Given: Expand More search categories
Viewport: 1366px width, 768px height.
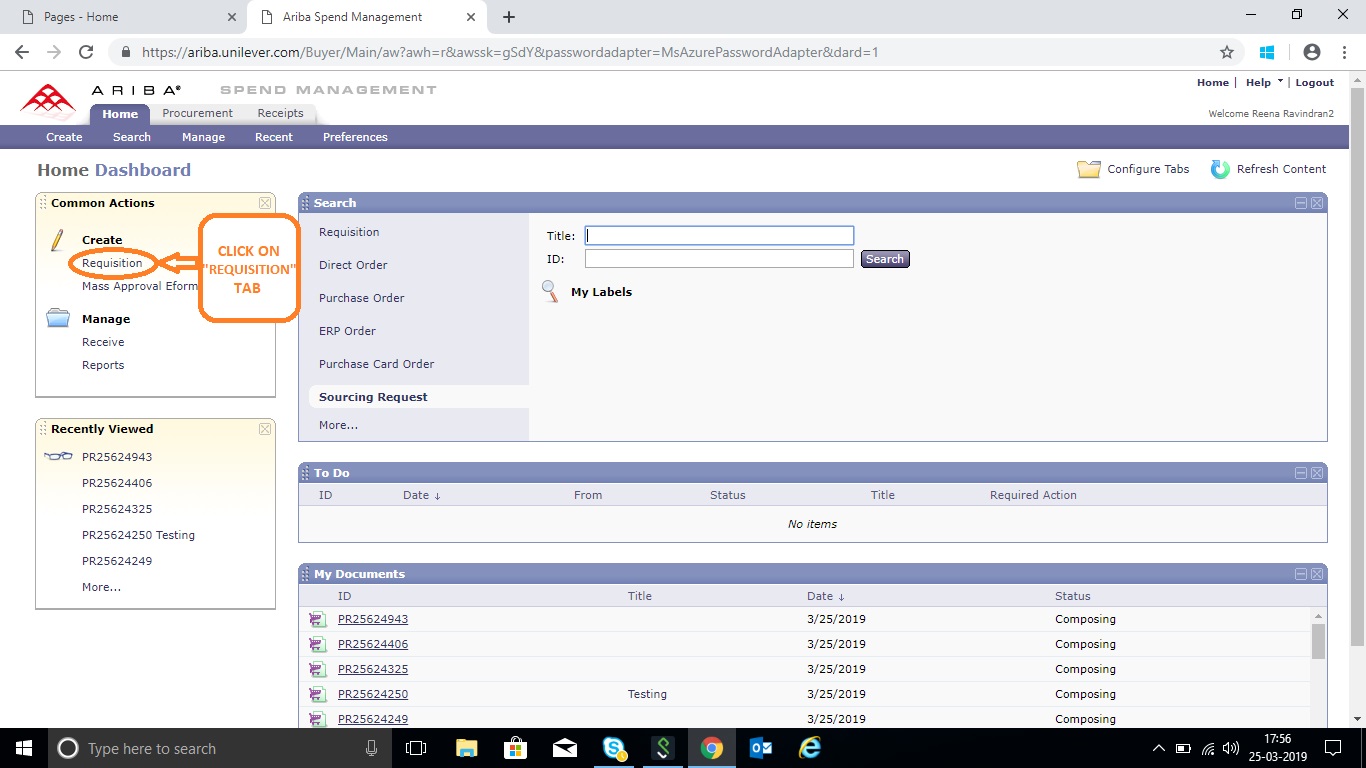Looking at the screenshot, I should (x=338, y=425).
